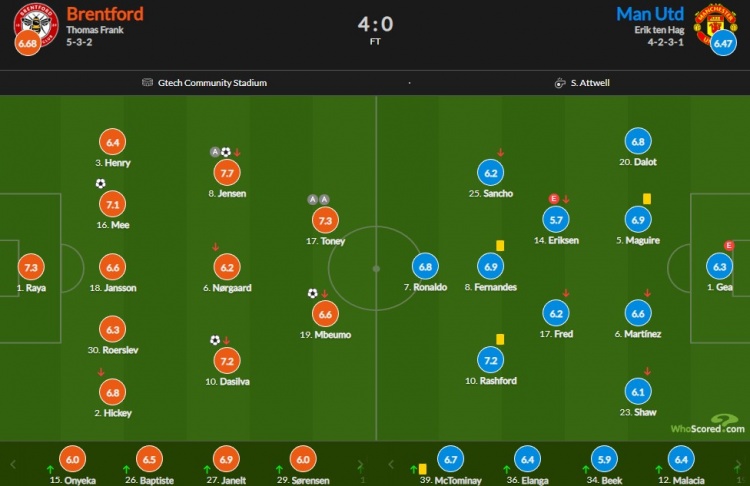Select Toney's 7.3 rating badge
The height and width of the screenshot is (486, 750).
[x=325, y=221]
